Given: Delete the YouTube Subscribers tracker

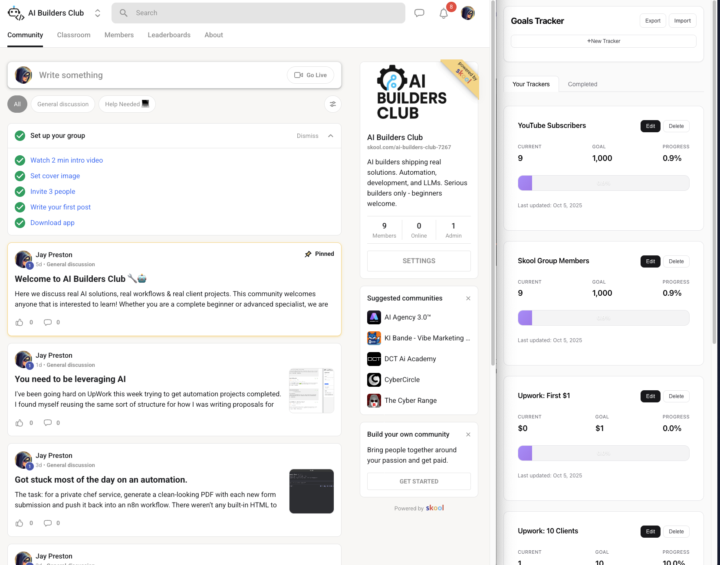Looking at the screenshot, I should (676, 126).
